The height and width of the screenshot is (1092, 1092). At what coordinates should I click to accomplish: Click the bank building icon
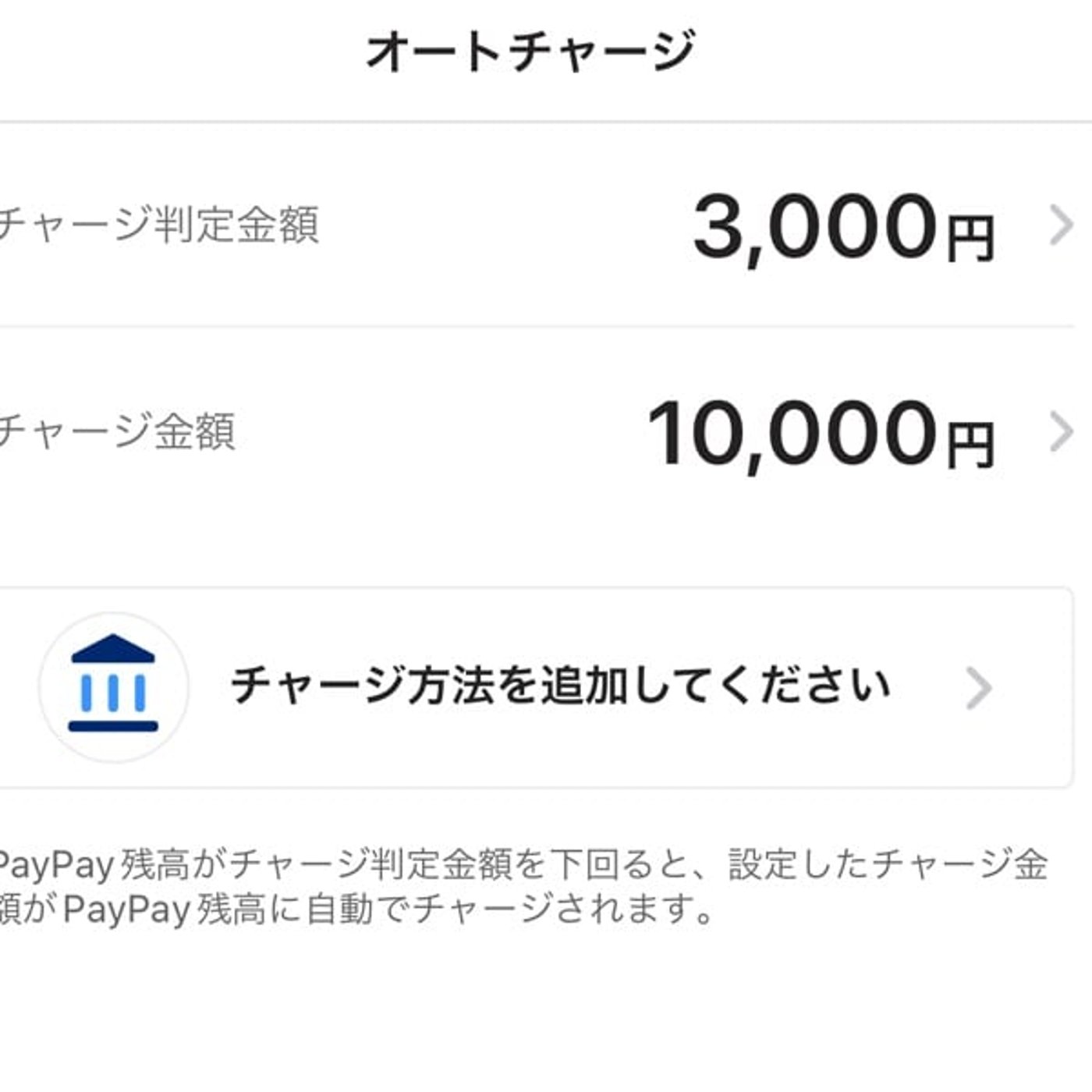[113, 684]
